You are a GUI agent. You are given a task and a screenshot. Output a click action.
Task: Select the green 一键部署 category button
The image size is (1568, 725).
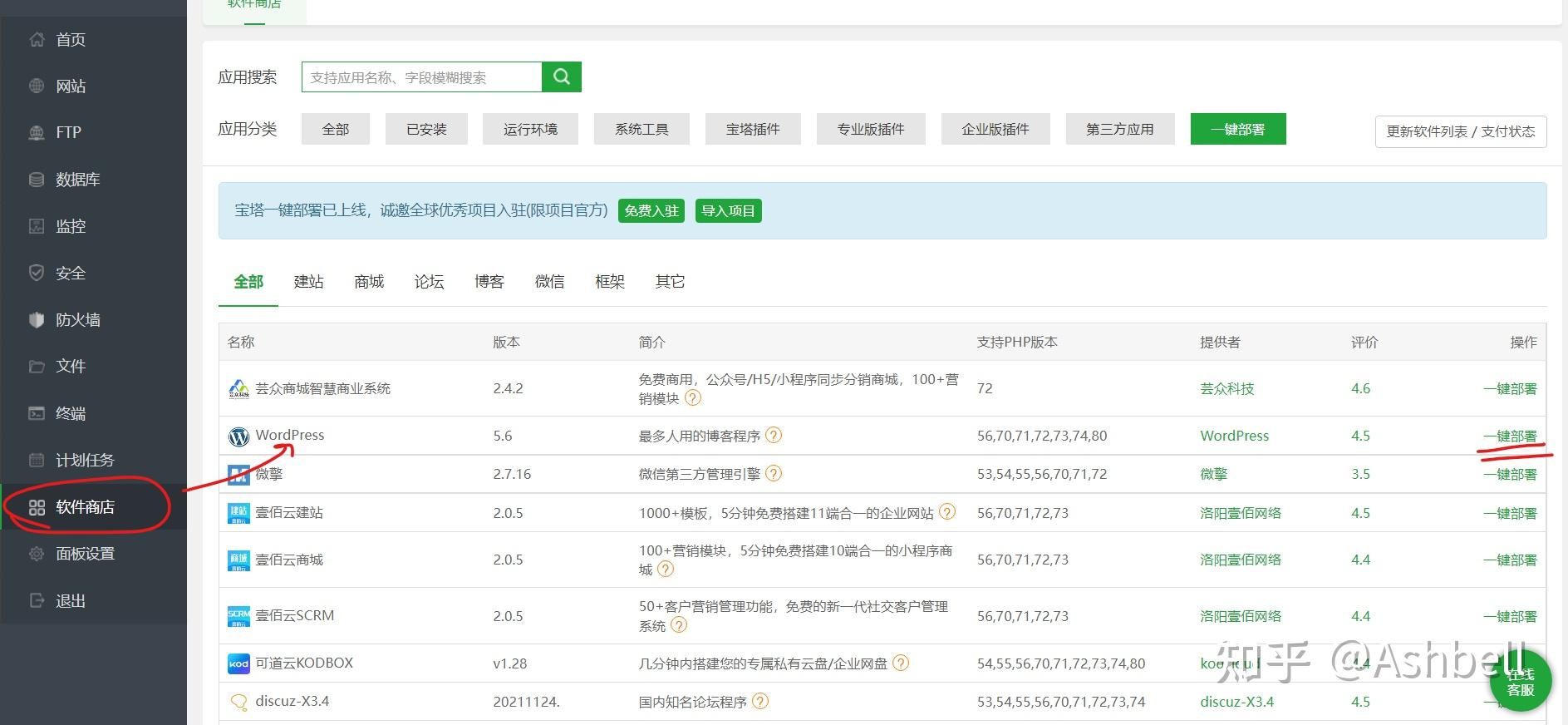pyautogui.click(x=1238, y=129)
